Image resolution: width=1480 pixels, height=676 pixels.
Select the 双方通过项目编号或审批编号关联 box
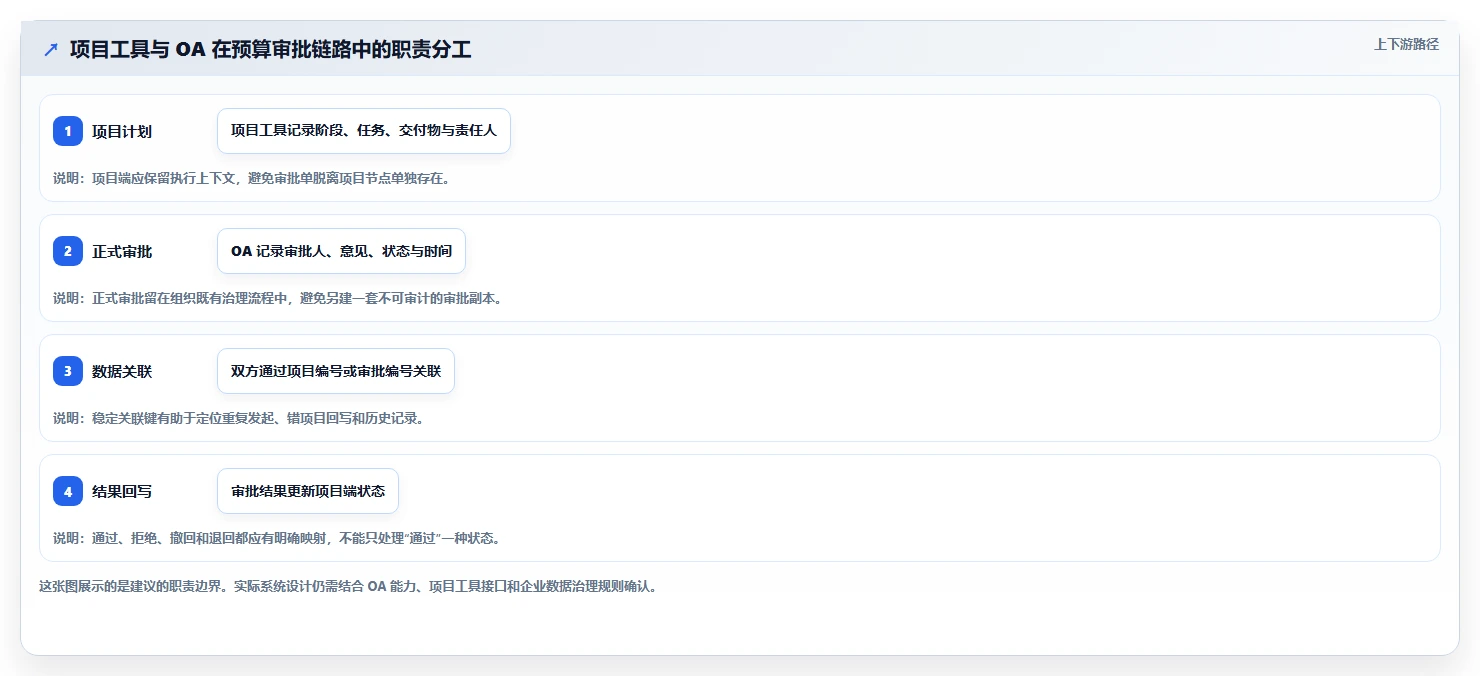(336, 371)
